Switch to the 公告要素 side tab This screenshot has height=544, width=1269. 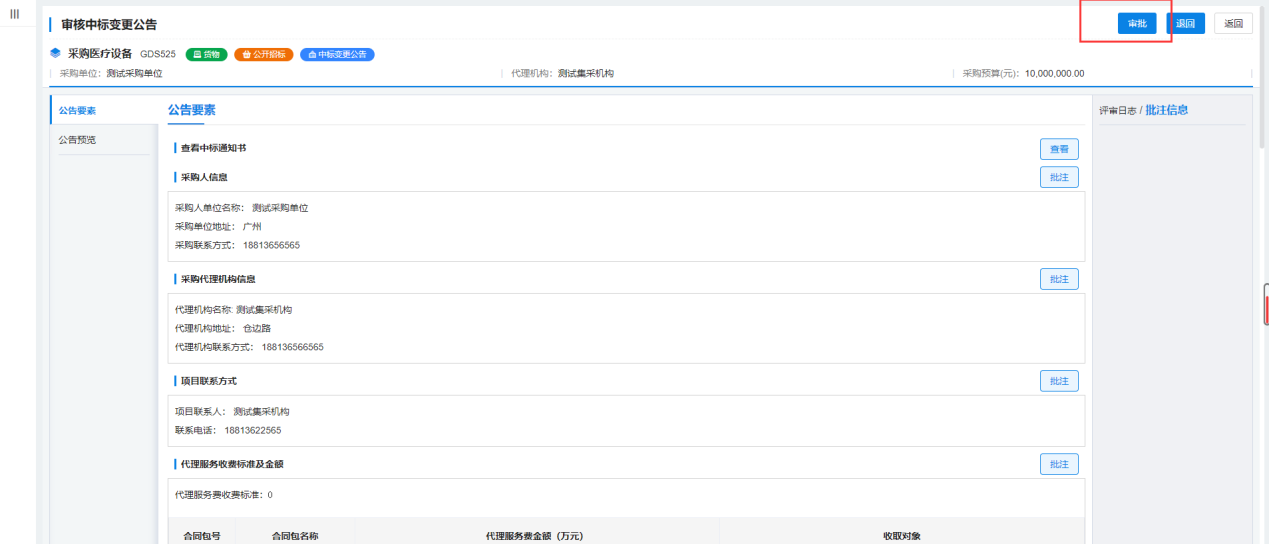[x=78, y=111]
